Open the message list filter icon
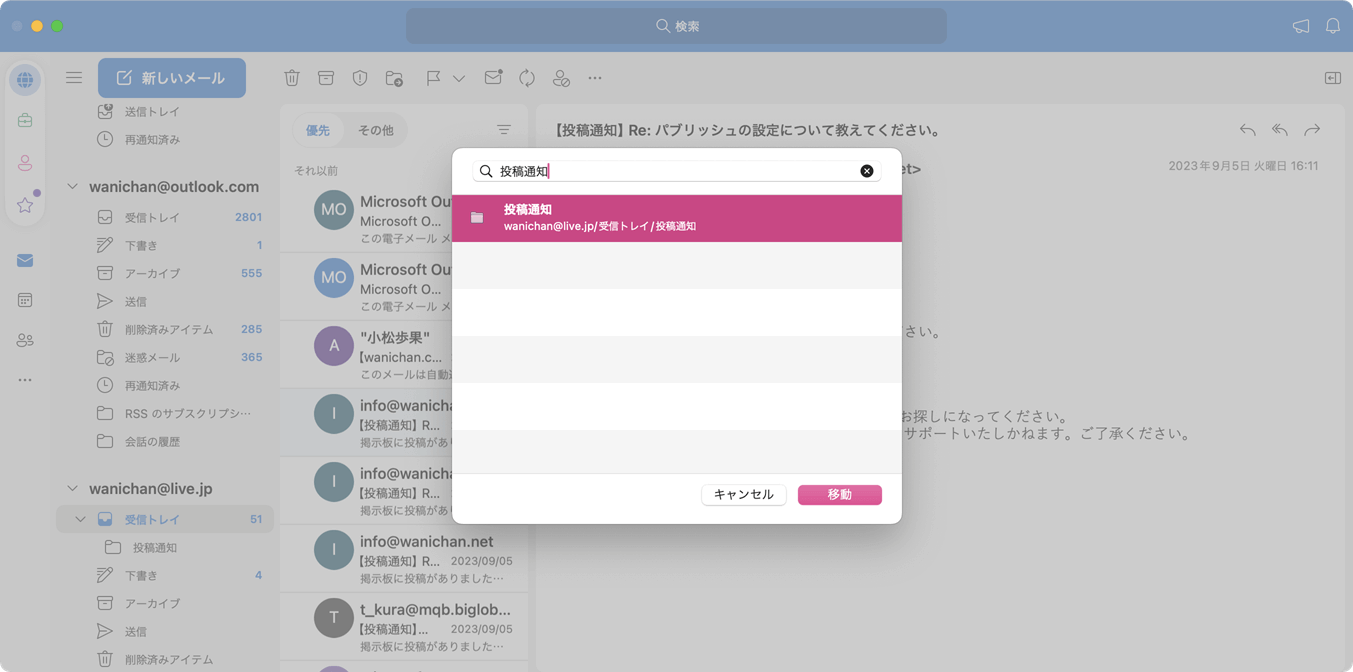This screenshot has height=672, width=1353. [x=504, y=131]
